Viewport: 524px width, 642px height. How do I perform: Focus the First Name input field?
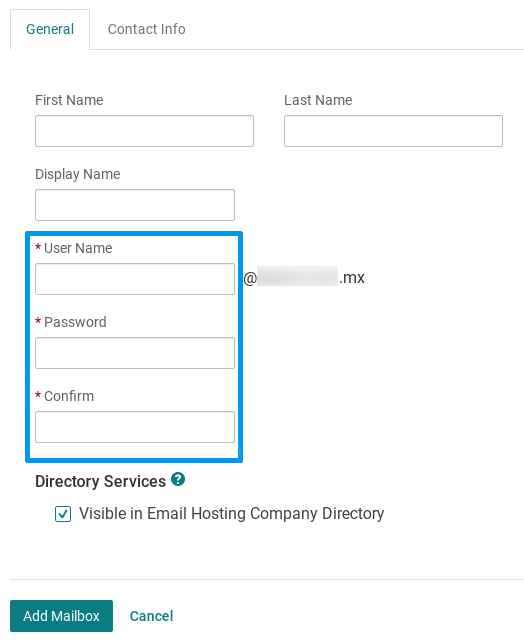click(x=145, y=131)
